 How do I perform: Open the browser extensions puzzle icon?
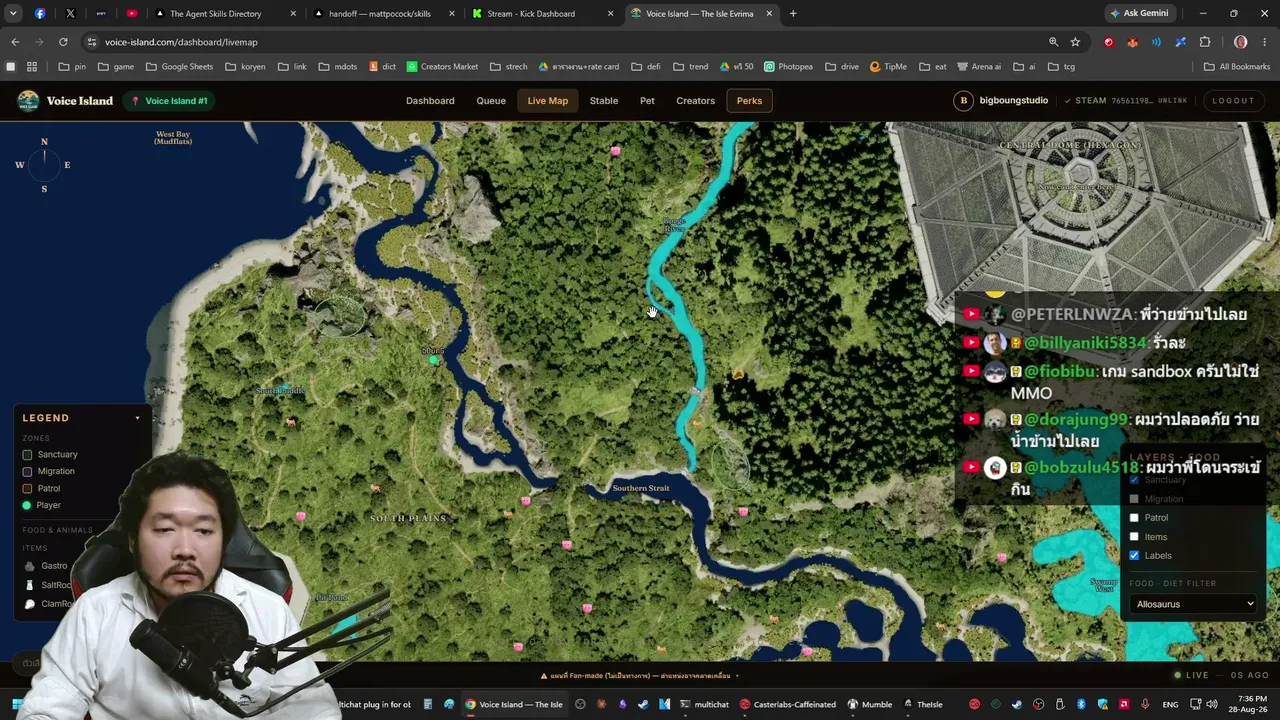[1205, 42]
